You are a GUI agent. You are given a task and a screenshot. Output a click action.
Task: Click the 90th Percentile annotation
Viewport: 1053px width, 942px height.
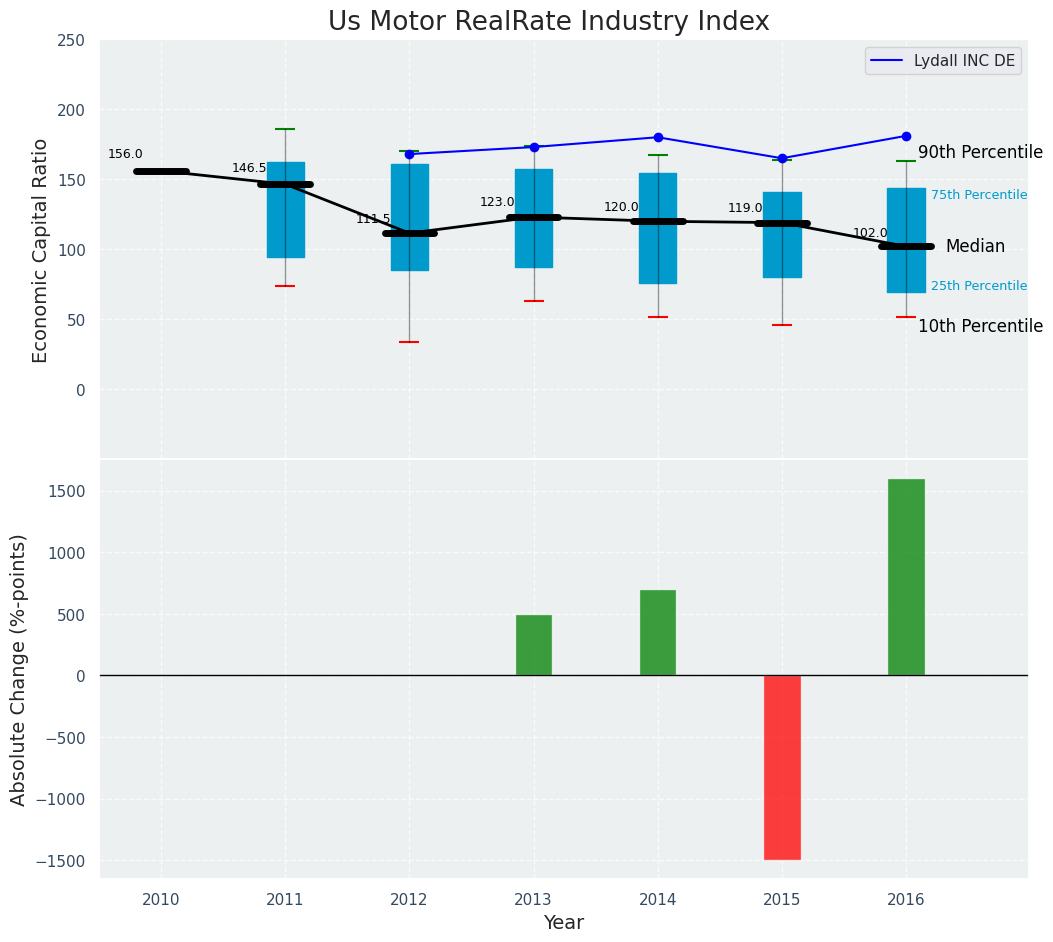(980, 153)
